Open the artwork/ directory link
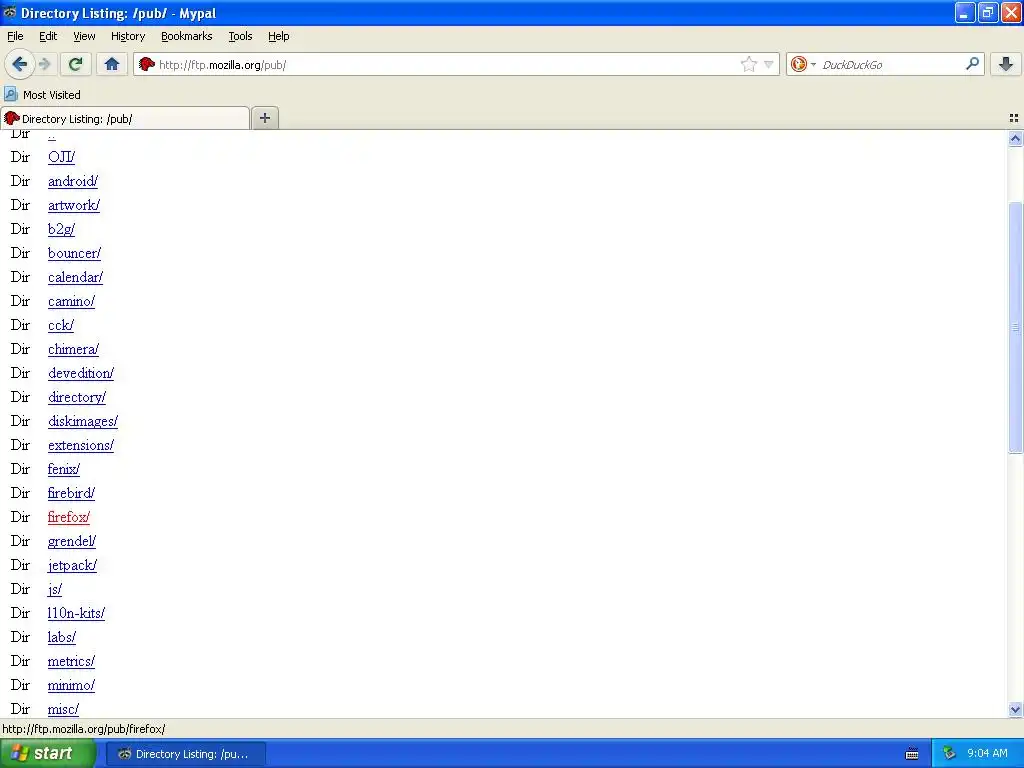This screenshot has height=768, width=1024. pyautogui.click(x=74, y=205)
